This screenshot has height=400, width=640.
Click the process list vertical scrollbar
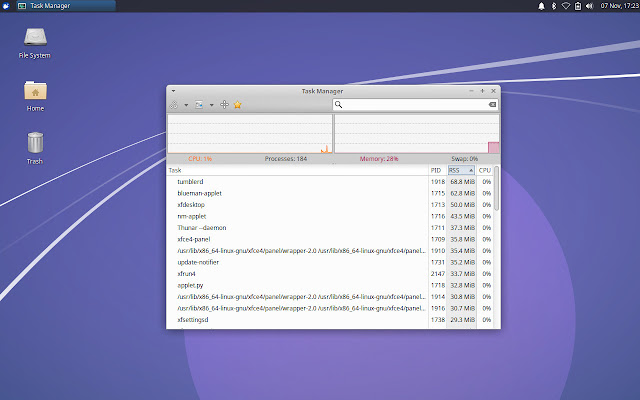point(496,188)
